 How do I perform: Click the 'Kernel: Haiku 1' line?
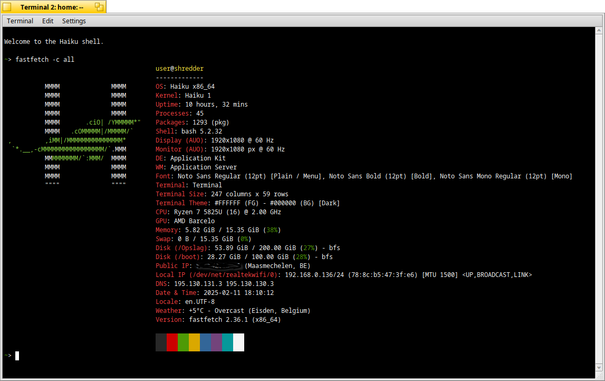click(x=183, y=95)
